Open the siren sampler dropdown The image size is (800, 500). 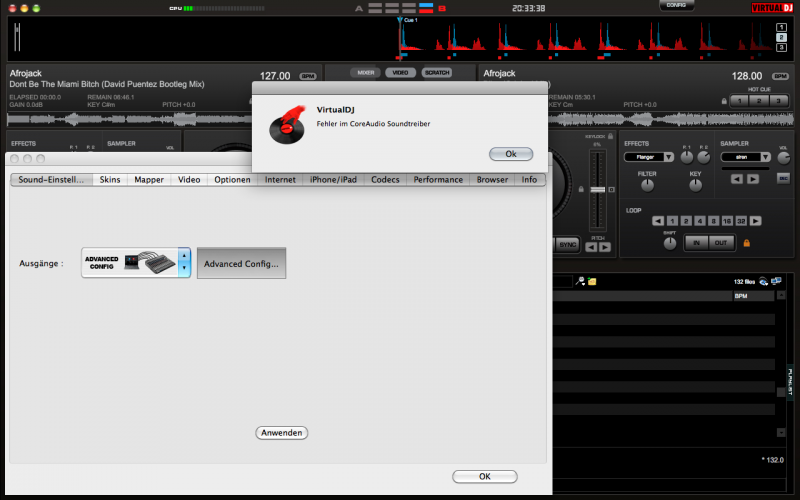745,157
